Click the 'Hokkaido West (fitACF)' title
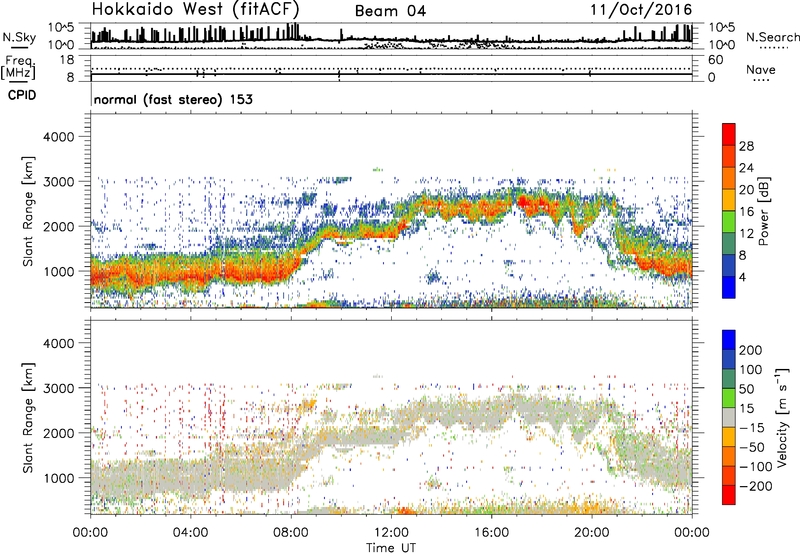This screenshot has width=800, height=554. pyautogui.click(x=195, y=9)
